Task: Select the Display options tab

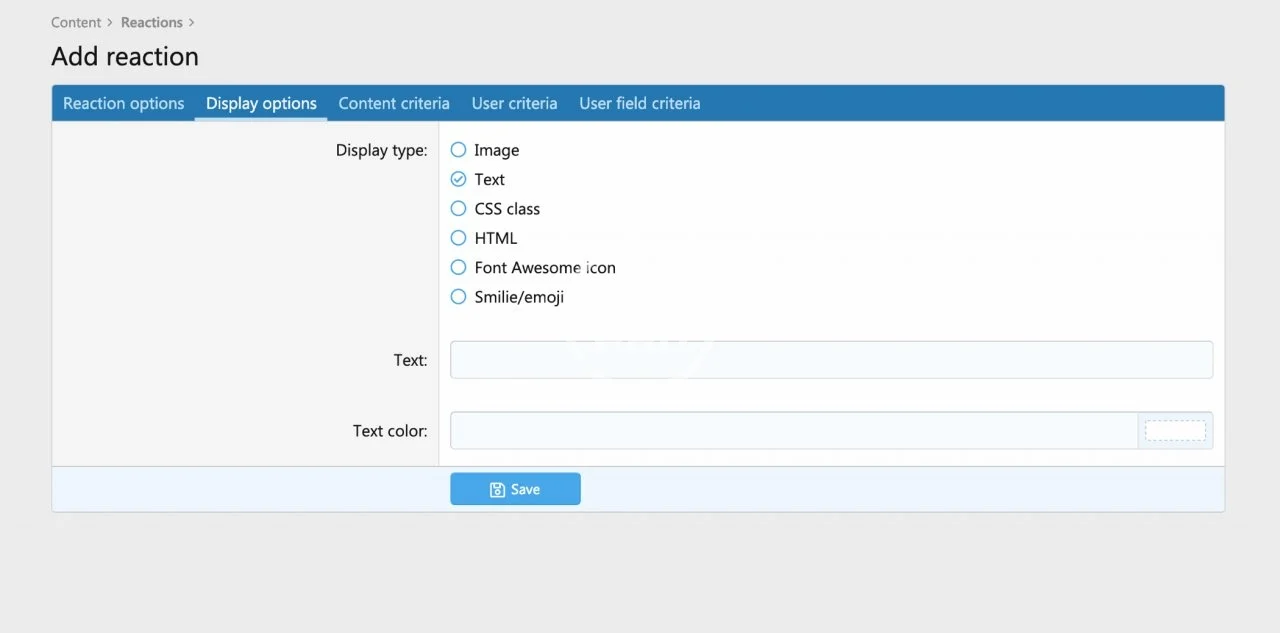Action: 261,103
